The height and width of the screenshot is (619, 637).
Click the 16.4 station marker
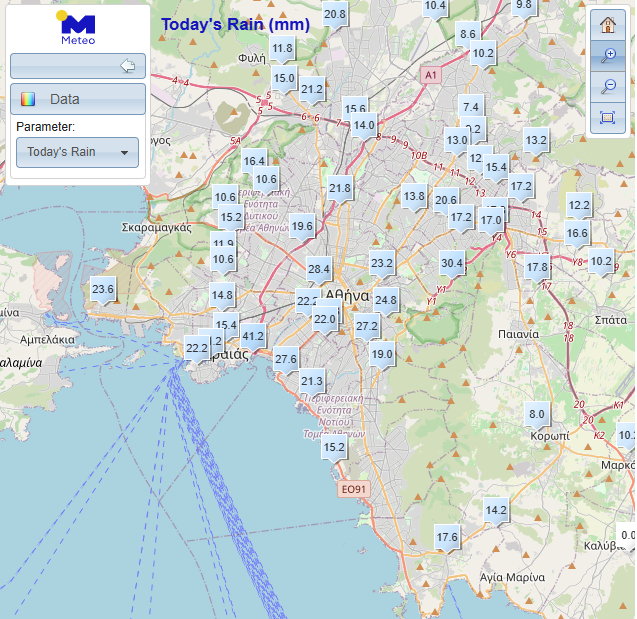[x=254, y=161]
